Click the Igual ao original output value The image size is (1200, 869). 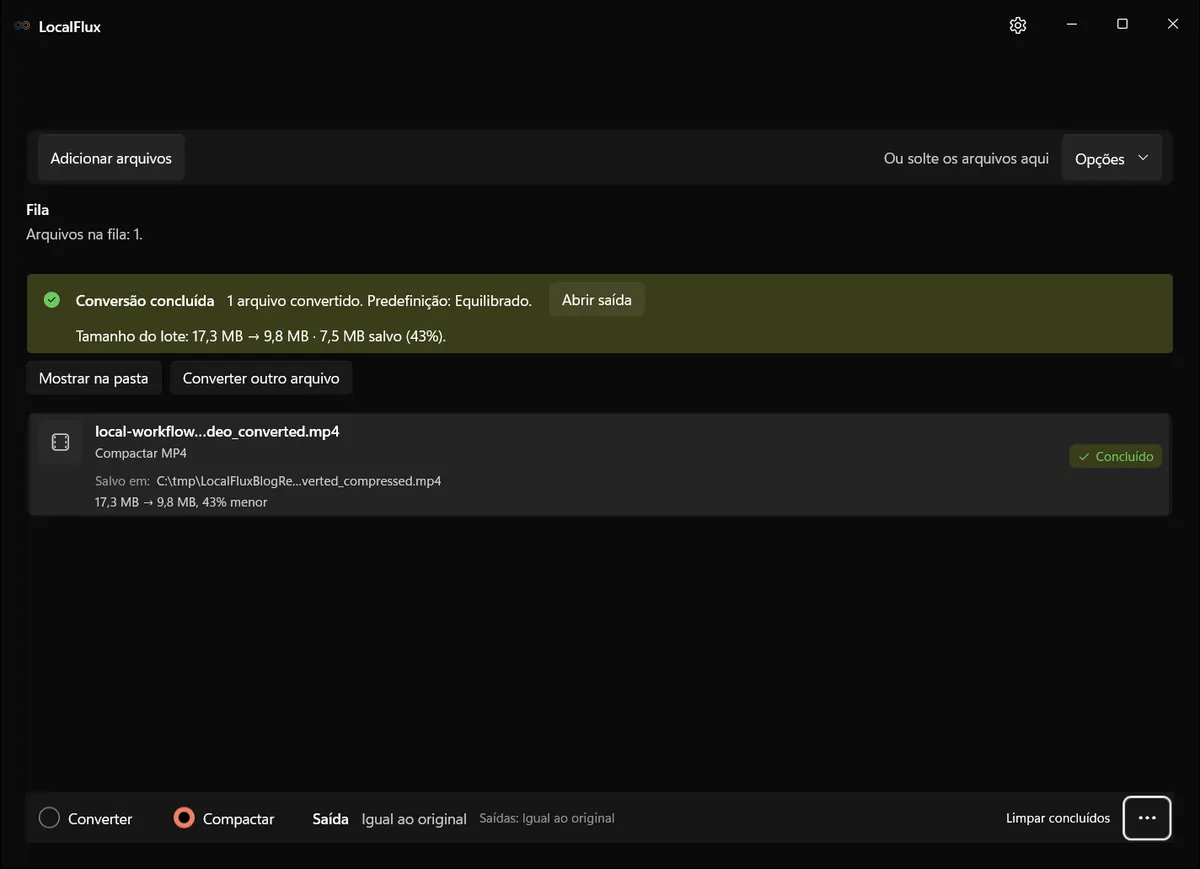[x=414, y=819]
